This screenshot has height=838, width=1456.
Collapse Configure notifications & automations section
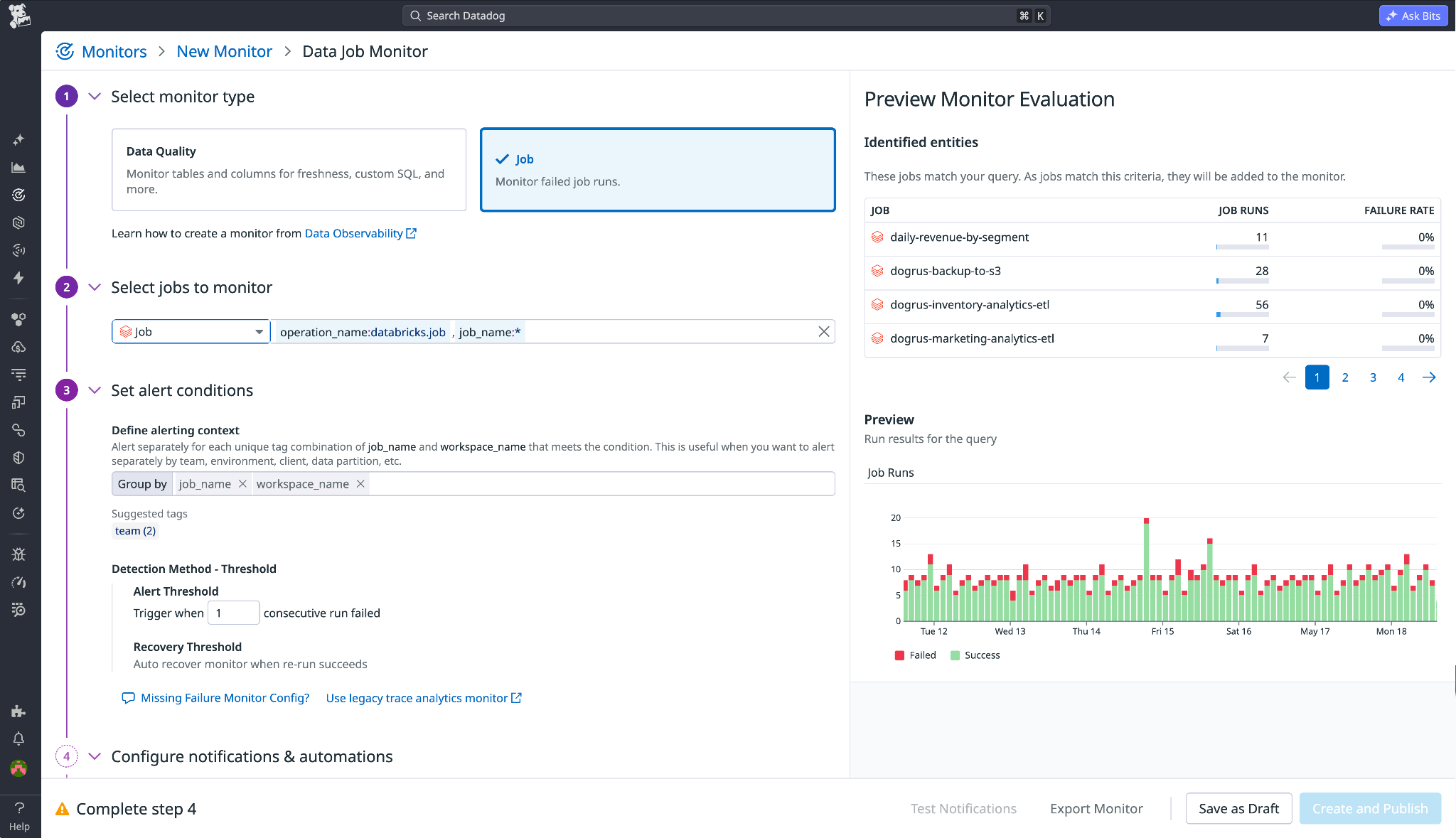[x=95, y=756]
